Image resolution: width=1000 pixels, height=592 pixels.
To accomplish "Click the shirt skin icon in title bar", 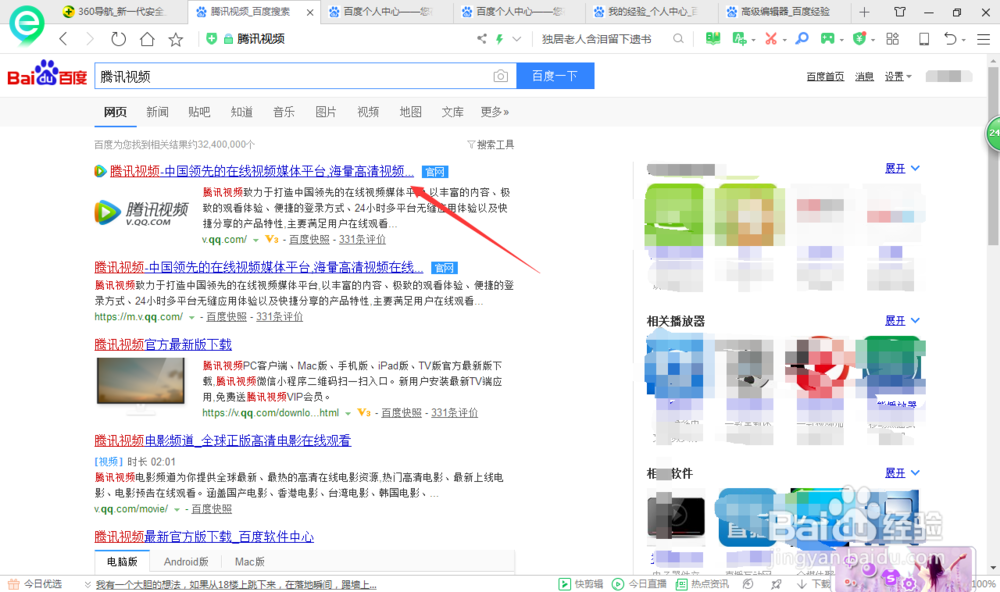I will click(900, 11).
